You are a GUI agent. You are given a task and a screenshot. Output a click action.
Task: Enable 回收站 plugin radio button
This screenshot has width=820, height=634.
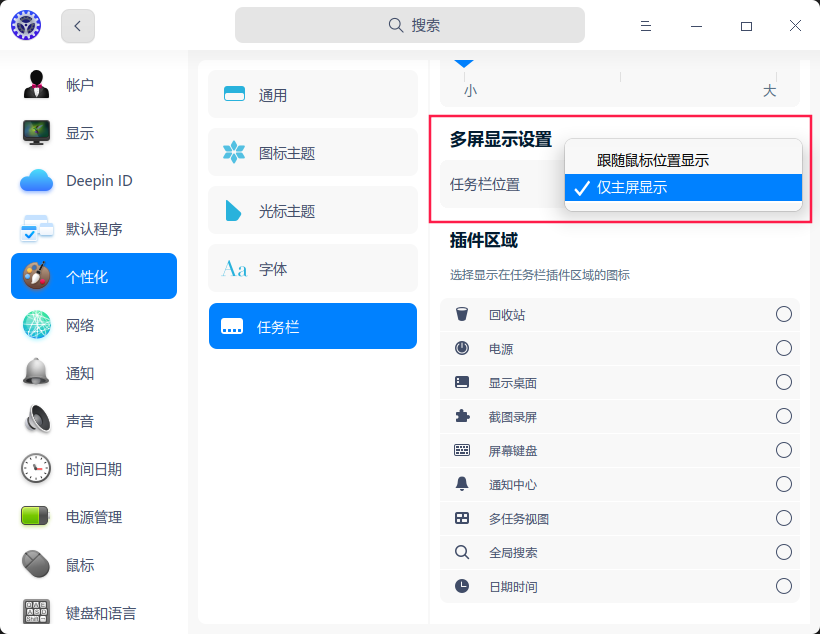(783, 314)
